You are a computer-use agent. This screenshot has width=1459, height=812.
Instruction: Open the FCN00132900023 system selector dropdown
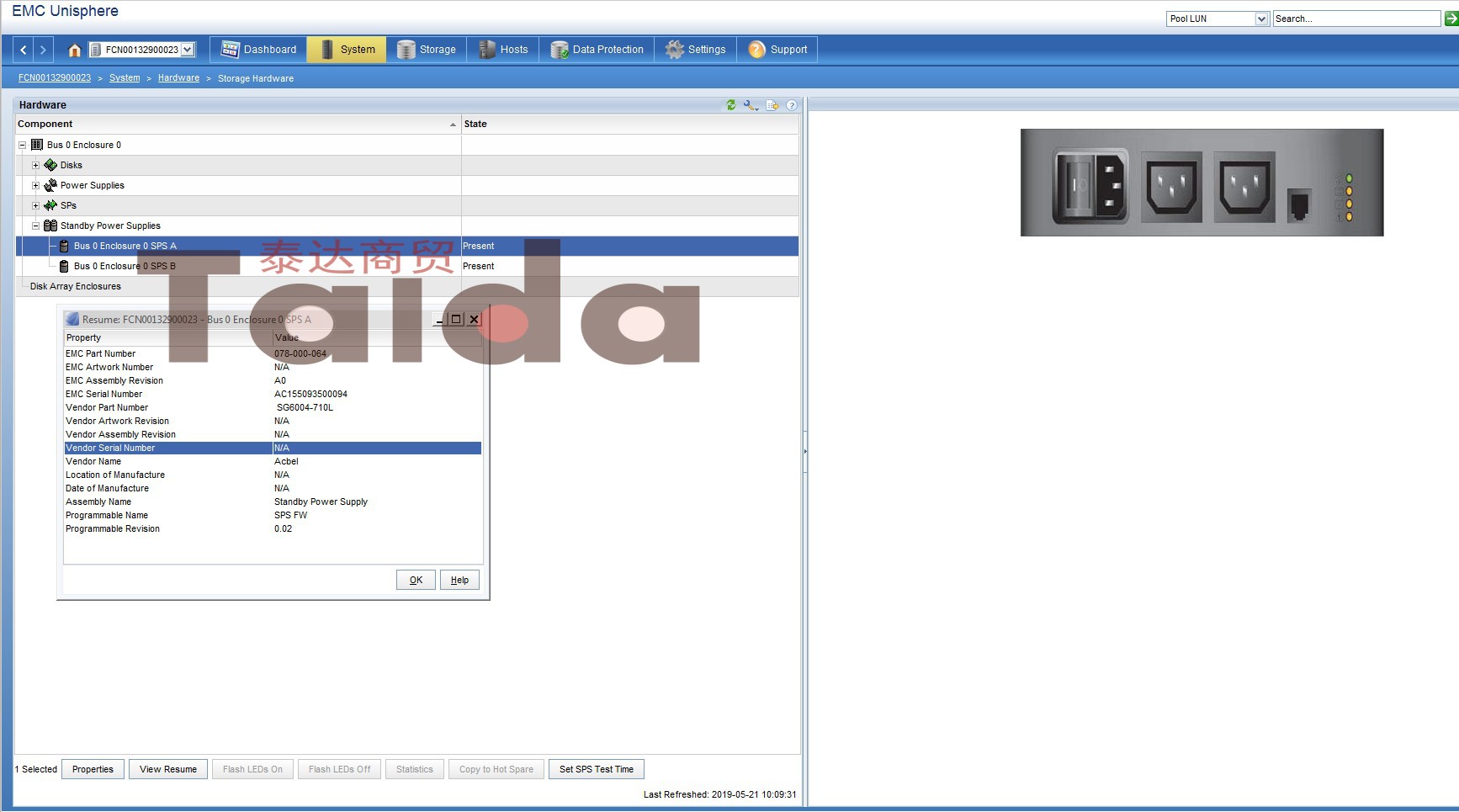(x=188, y=50)
